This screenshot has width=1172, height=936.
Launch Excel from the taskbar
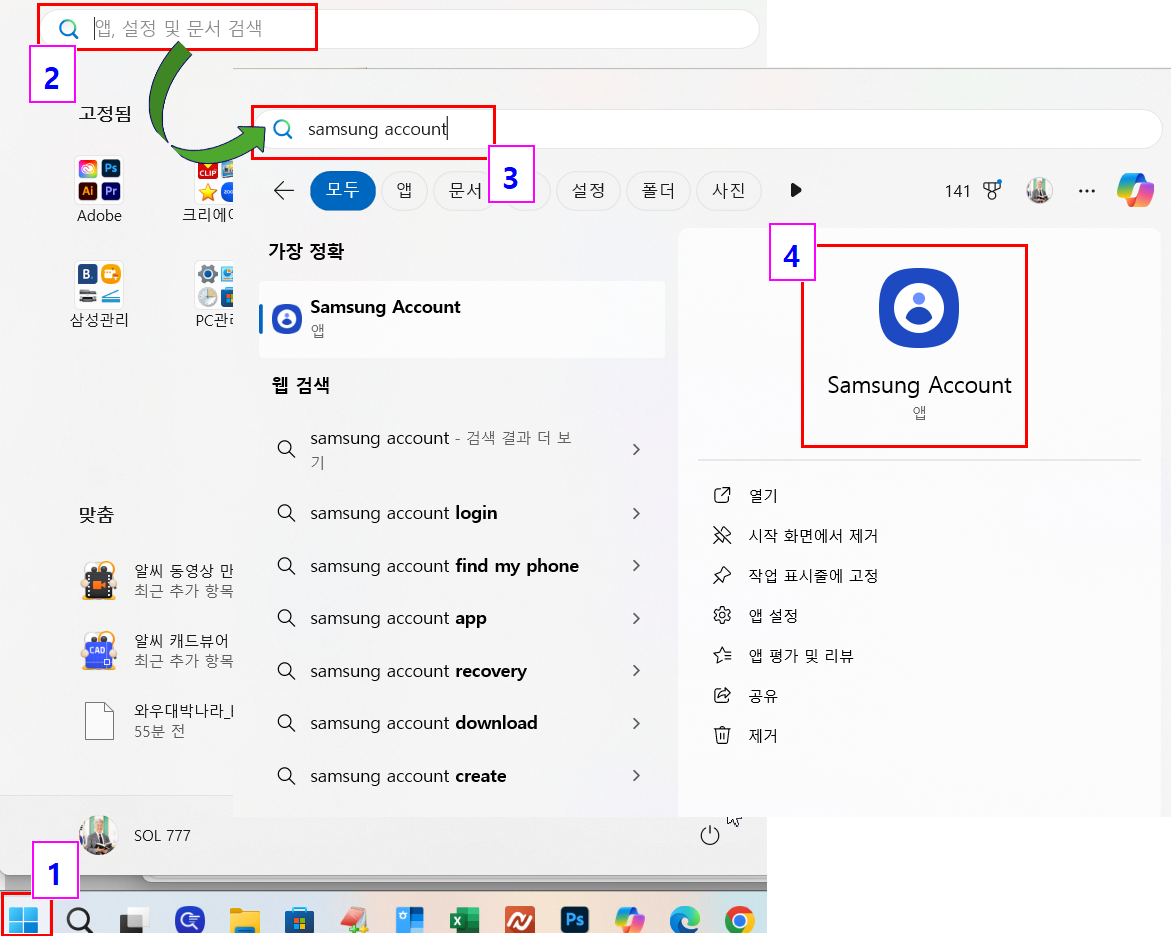click(x=464, y=920)
